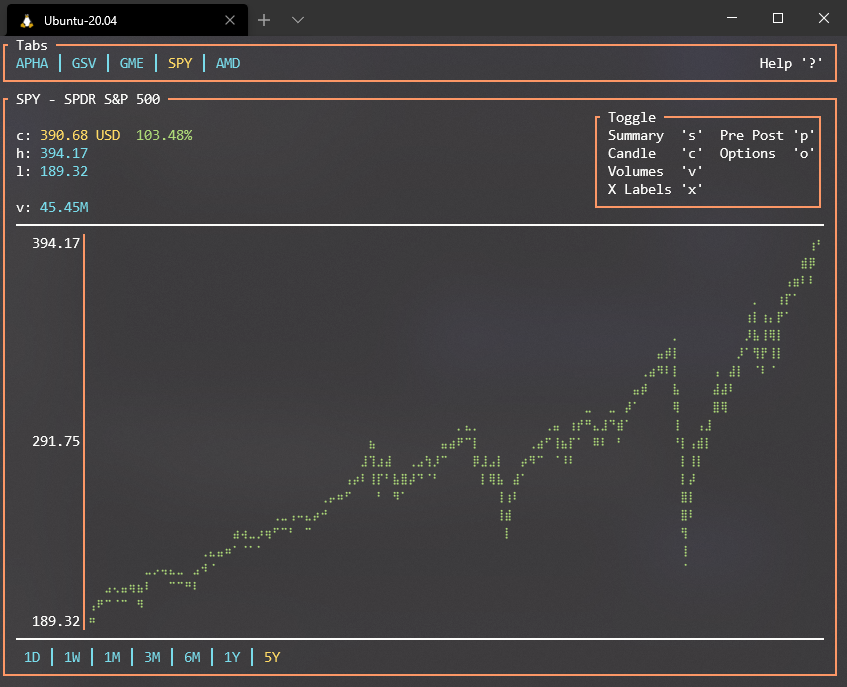Select the Ubuntu-20.04 tab title

pyautogui.click(x=80, y=21)
